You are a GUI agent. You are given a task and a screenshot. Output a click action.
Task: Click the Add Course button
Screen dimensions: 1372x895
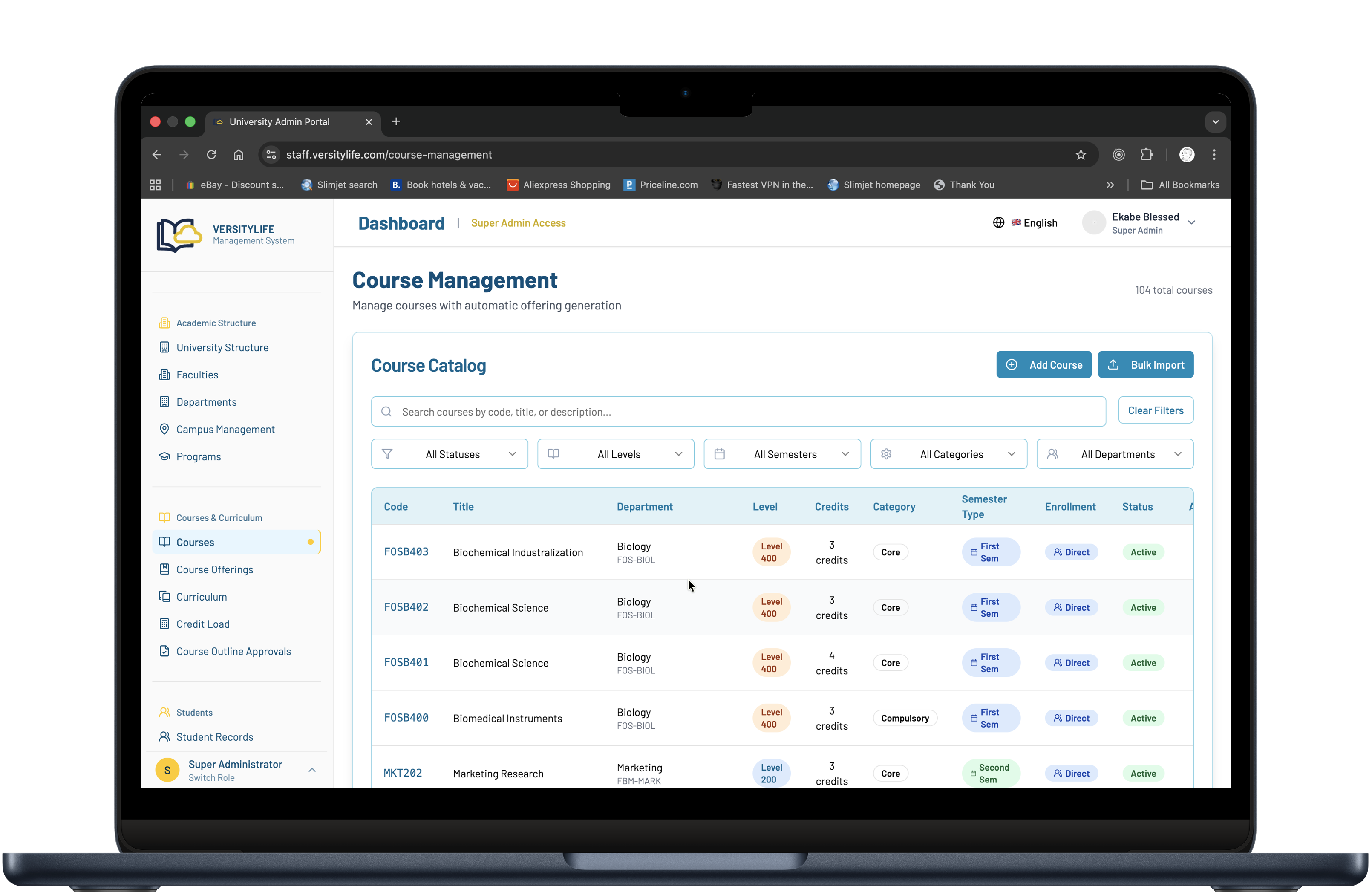(x=1043, y=365)
